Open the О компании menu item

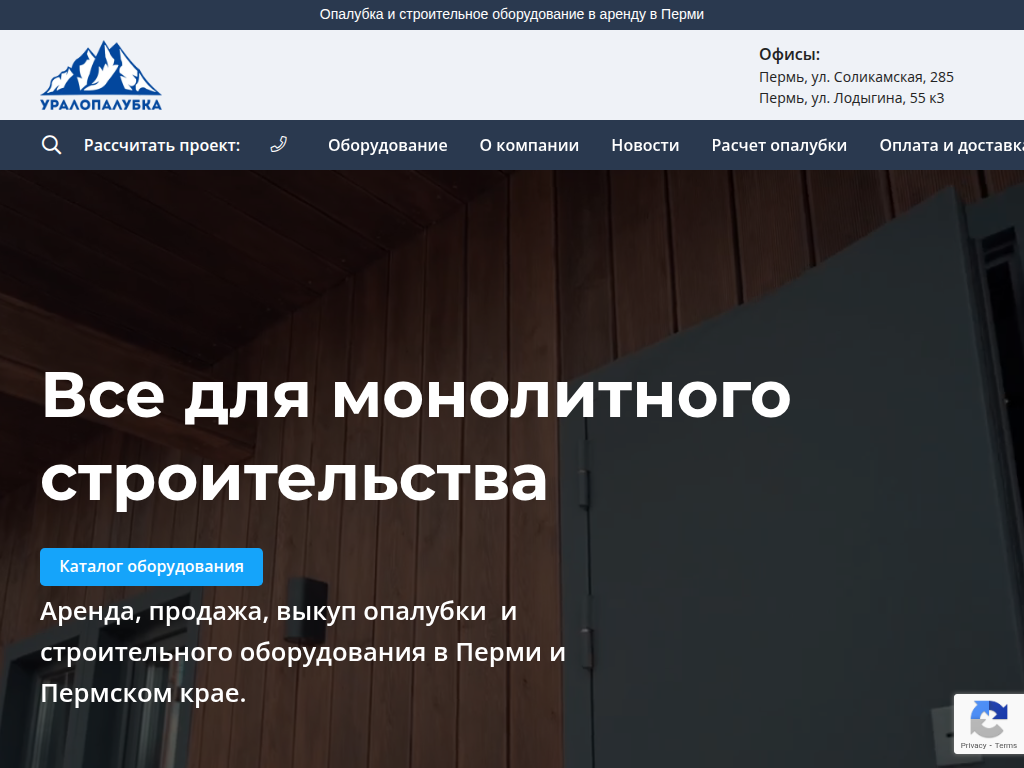pos(528,145)
